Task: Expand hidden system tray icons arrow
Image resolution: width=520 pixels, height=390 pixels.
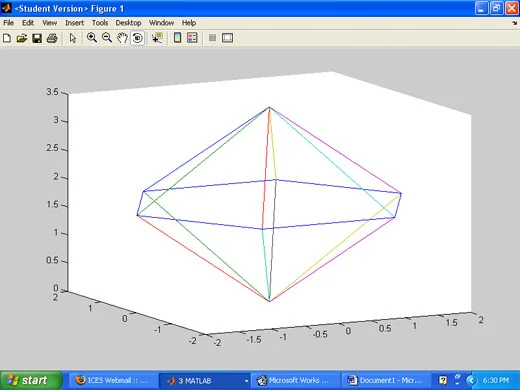Action: tap(471, 380)
